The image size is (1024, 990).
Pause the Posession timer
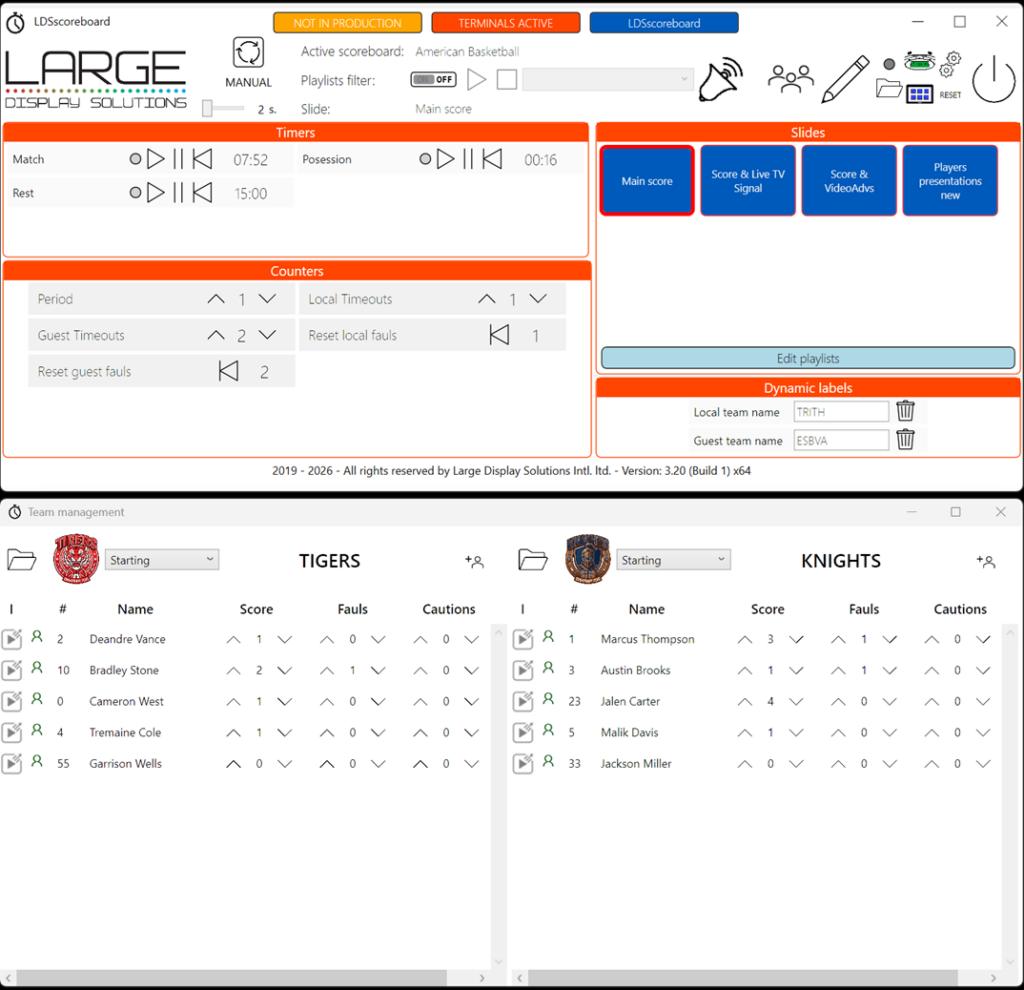click(x=468, y=159)
